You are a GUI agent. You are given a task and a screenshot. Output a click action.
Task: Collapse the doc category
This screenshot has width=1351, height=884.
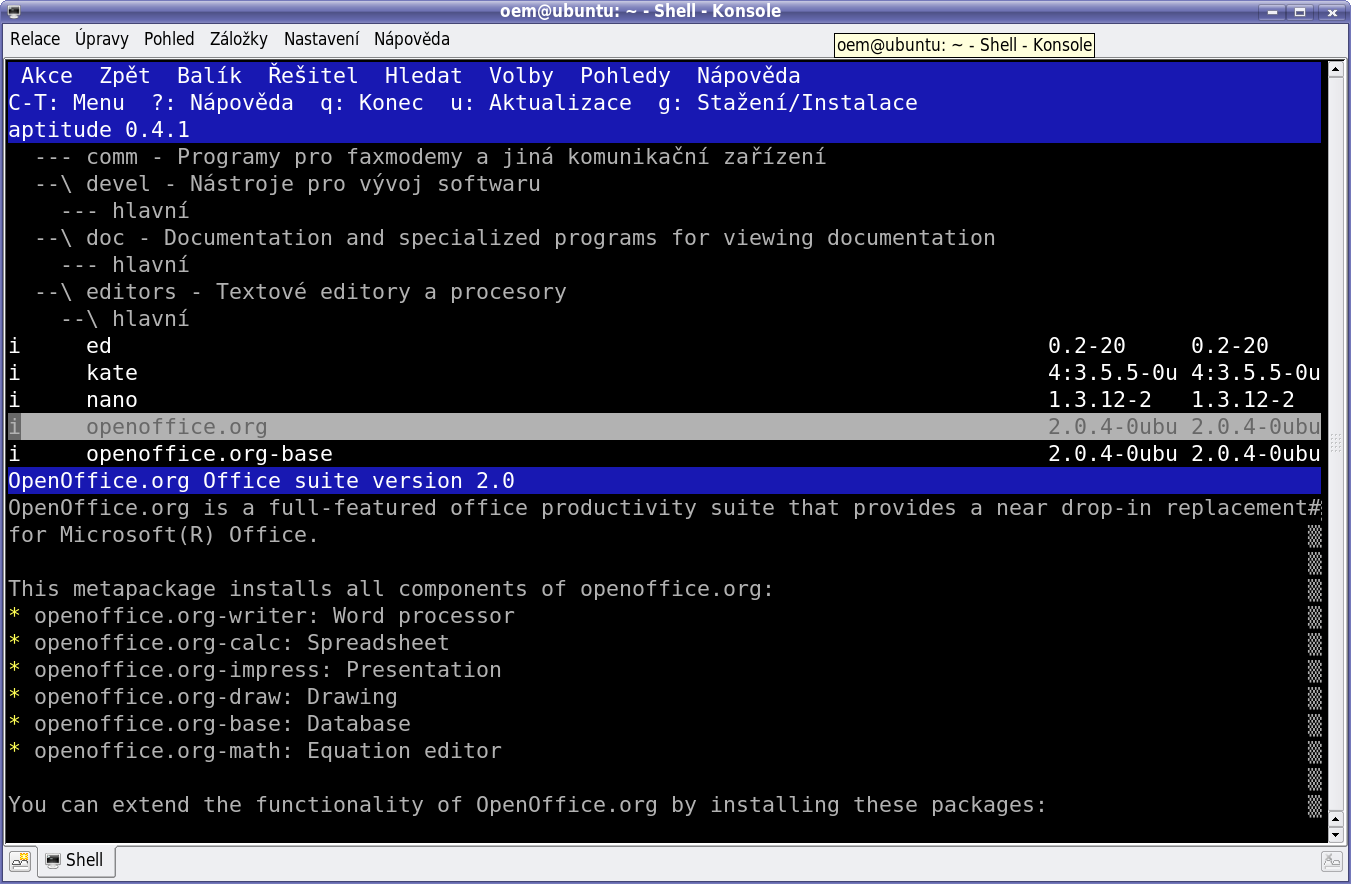[515, 238]
